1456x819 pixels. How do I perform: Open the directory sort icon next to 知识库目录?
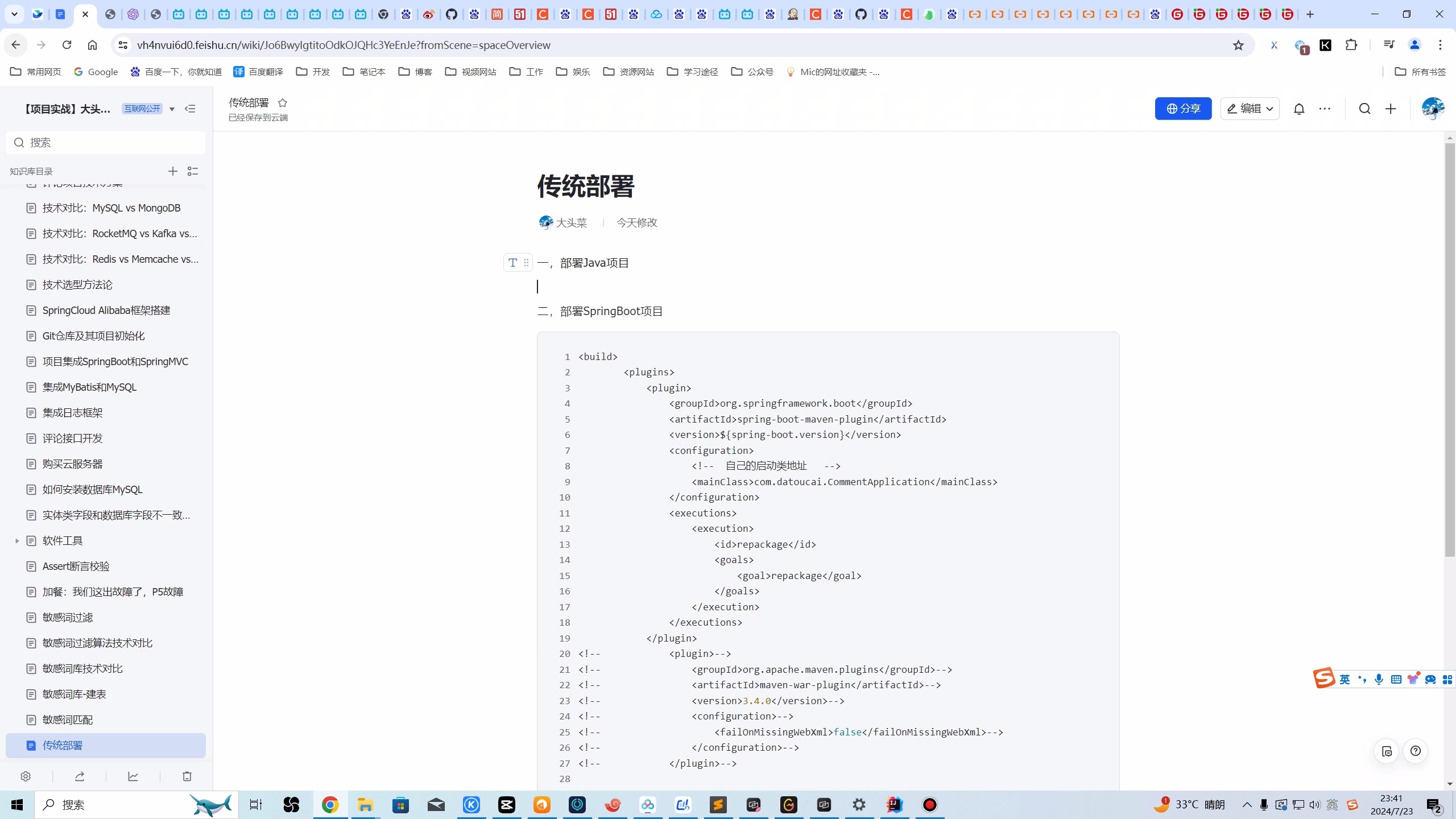coord(193,171)
